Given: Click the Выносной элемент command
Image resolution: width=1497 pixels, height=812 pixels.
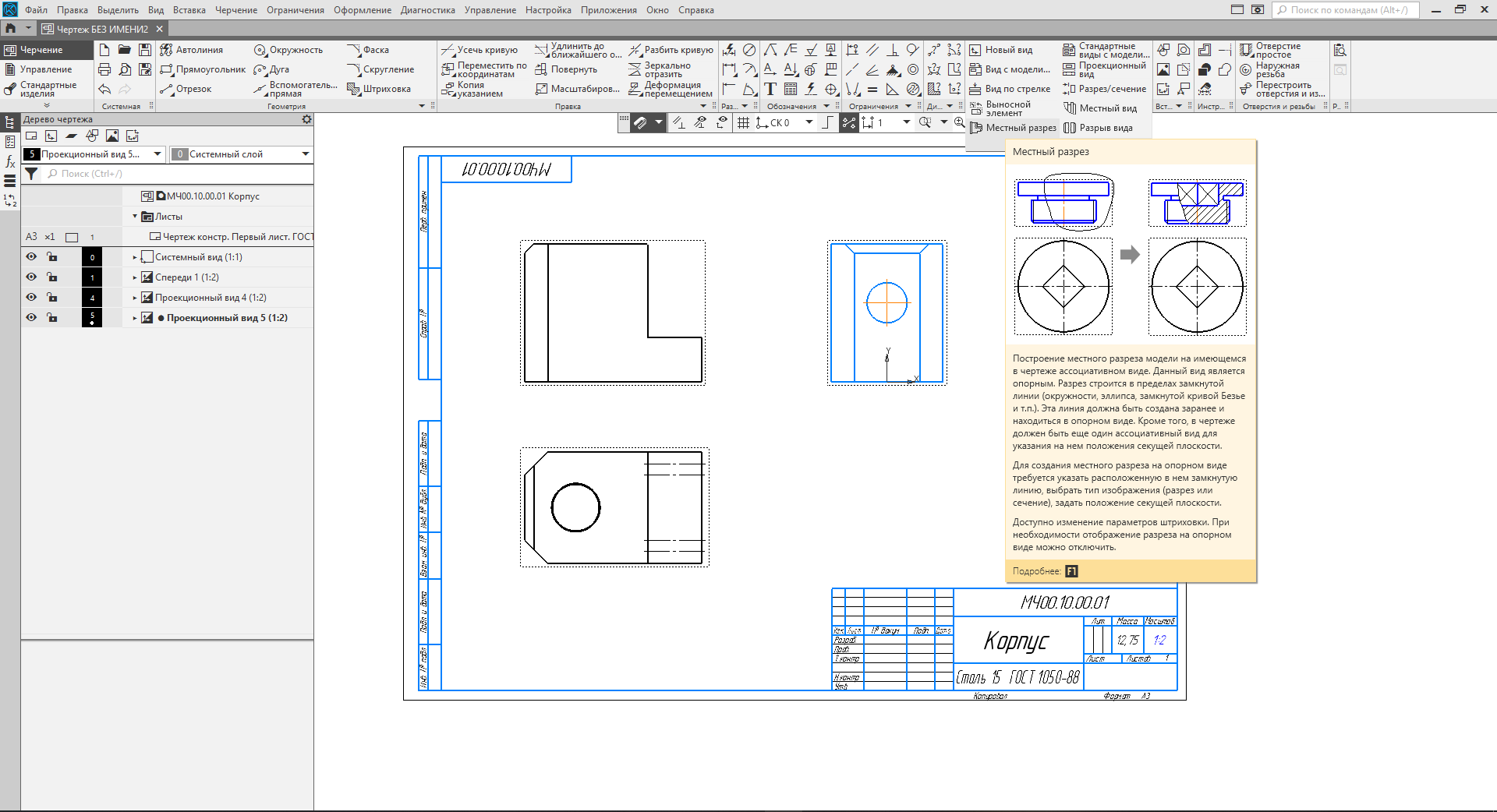Looking at the screenshot, I should (x=1001, y=108).
